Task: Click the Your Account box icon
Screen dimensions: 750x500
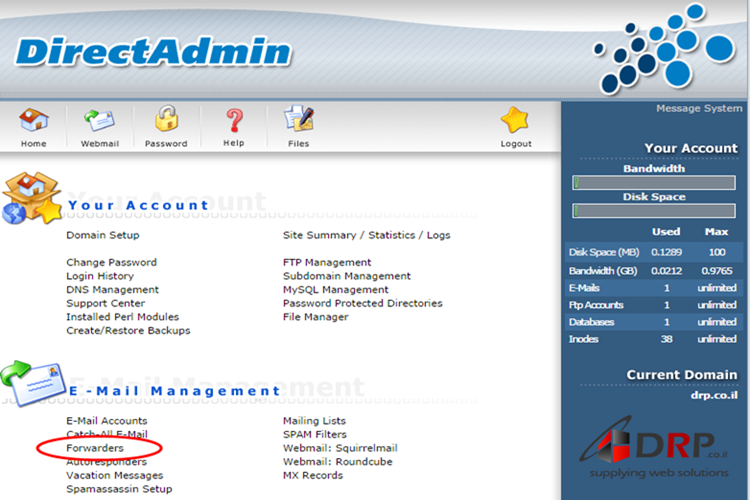Action: coord(32,199)
